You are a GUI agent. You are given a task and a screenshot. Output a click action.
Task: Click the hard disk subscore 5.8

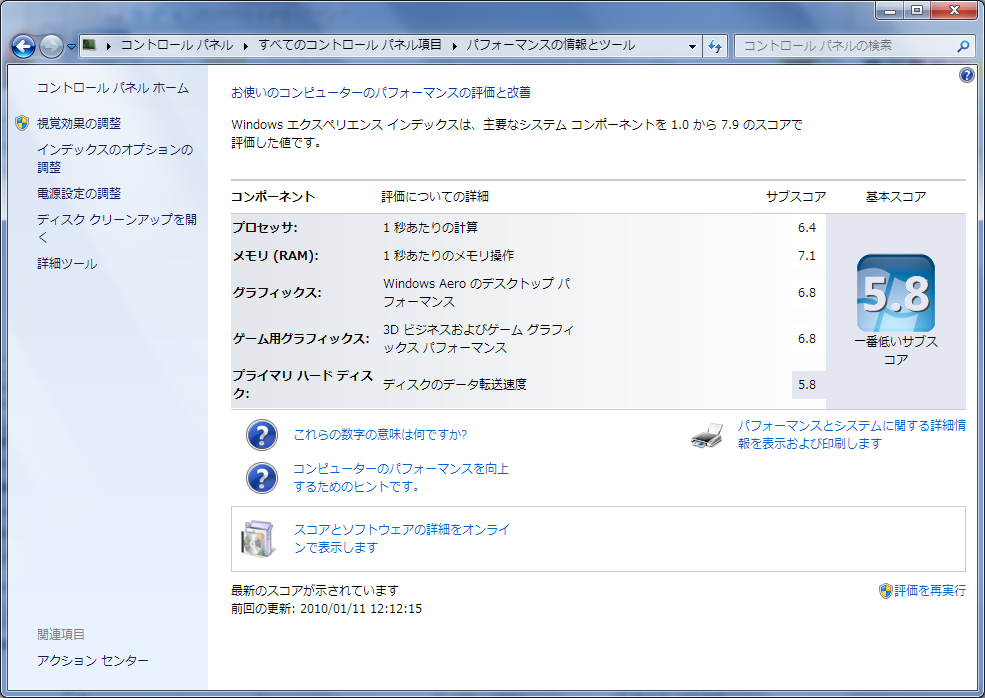point(807,384)
